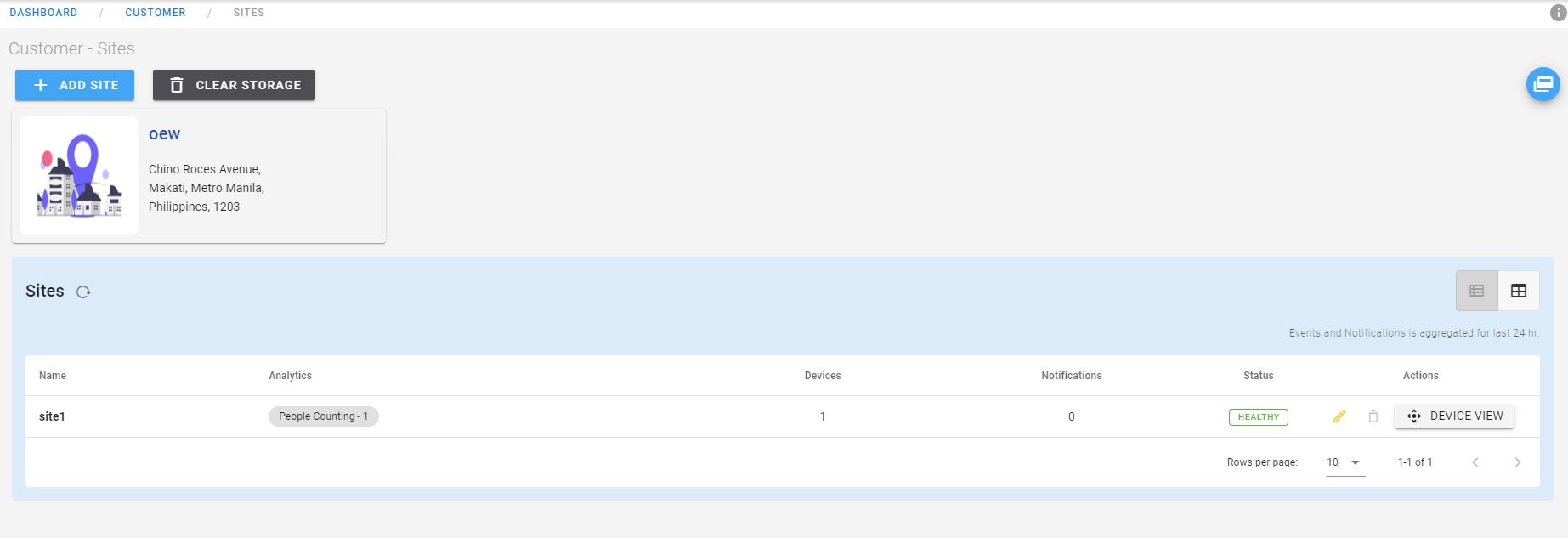Image resolution: width=1568 pixels, height=538 pixels.
Task: Switch to list view layout
Action: click(1477, 291)
